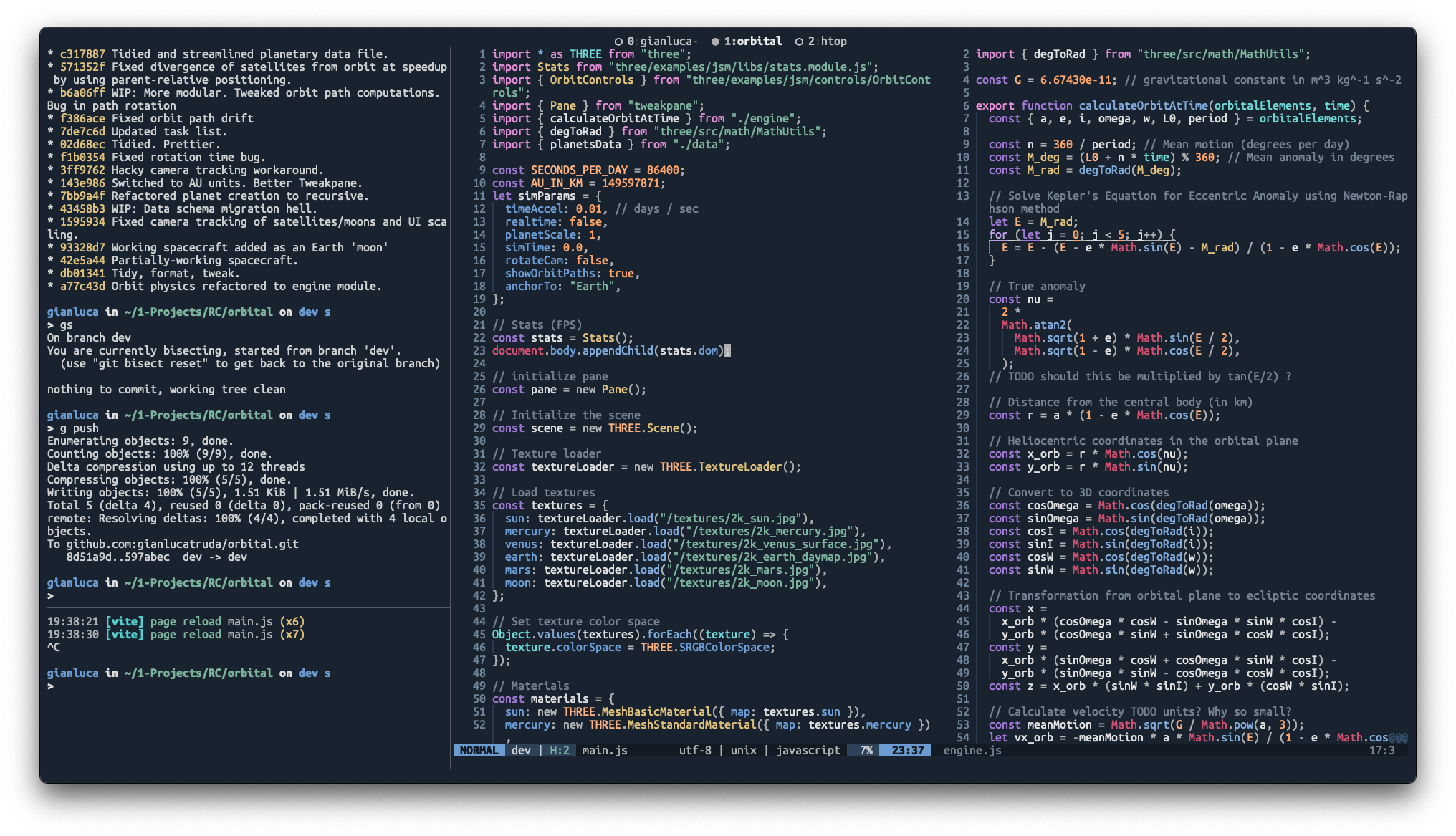
Task: Click the engine.js filename in status line
Action: pos(972,750)
